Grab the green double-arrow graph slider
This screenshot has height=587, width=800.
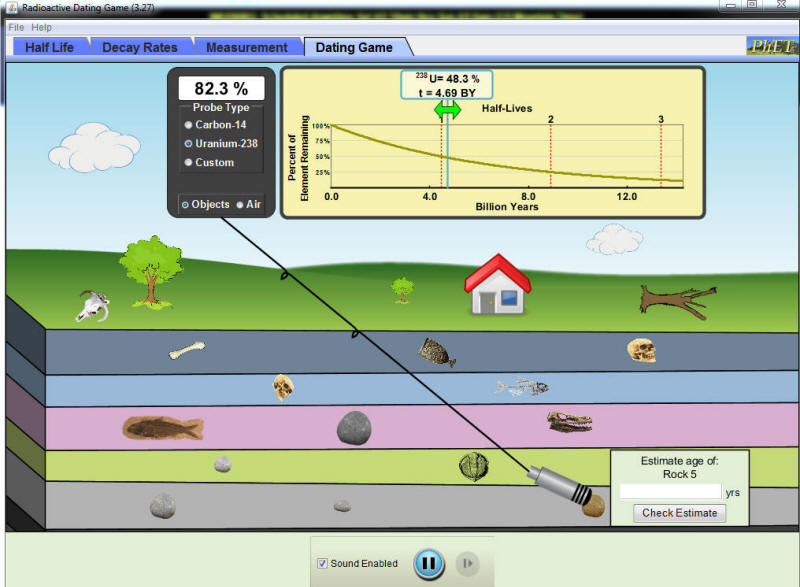[x=447, y=109]
